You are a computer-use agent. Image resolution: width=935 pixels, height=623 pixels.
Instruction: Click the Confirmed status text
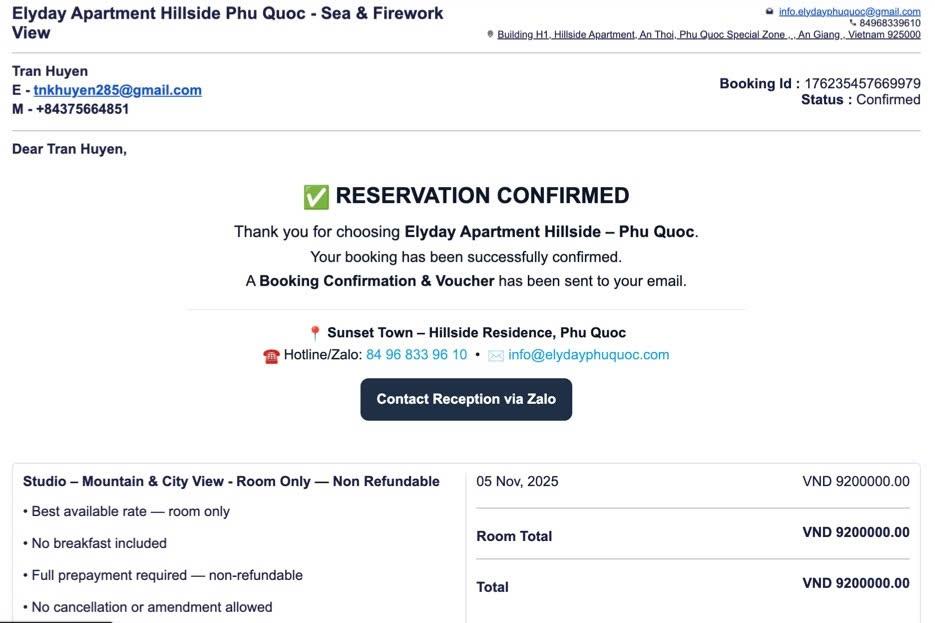coord(888,100)
